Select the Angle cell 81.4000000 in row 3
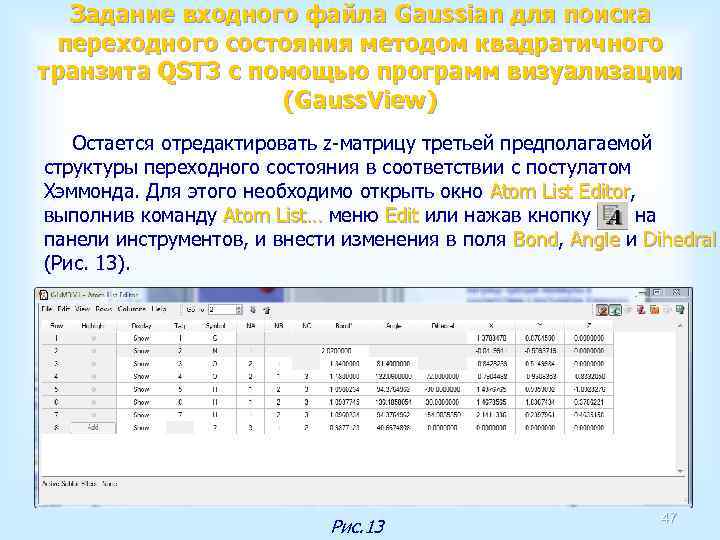Screen dimensions: 720x540 [394, 364]
